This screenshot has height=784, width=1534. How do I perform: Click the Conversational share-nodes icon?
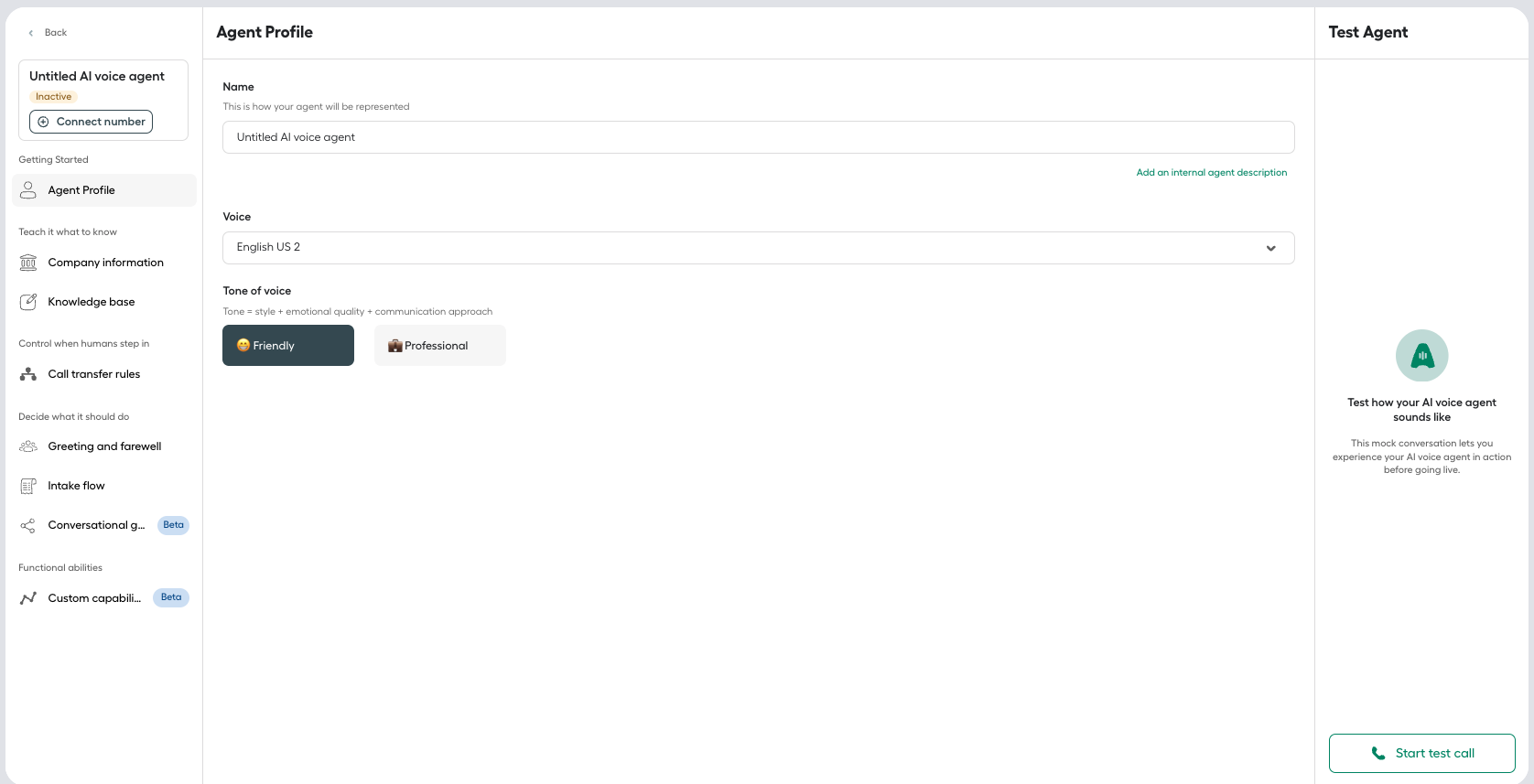[28, 525]
